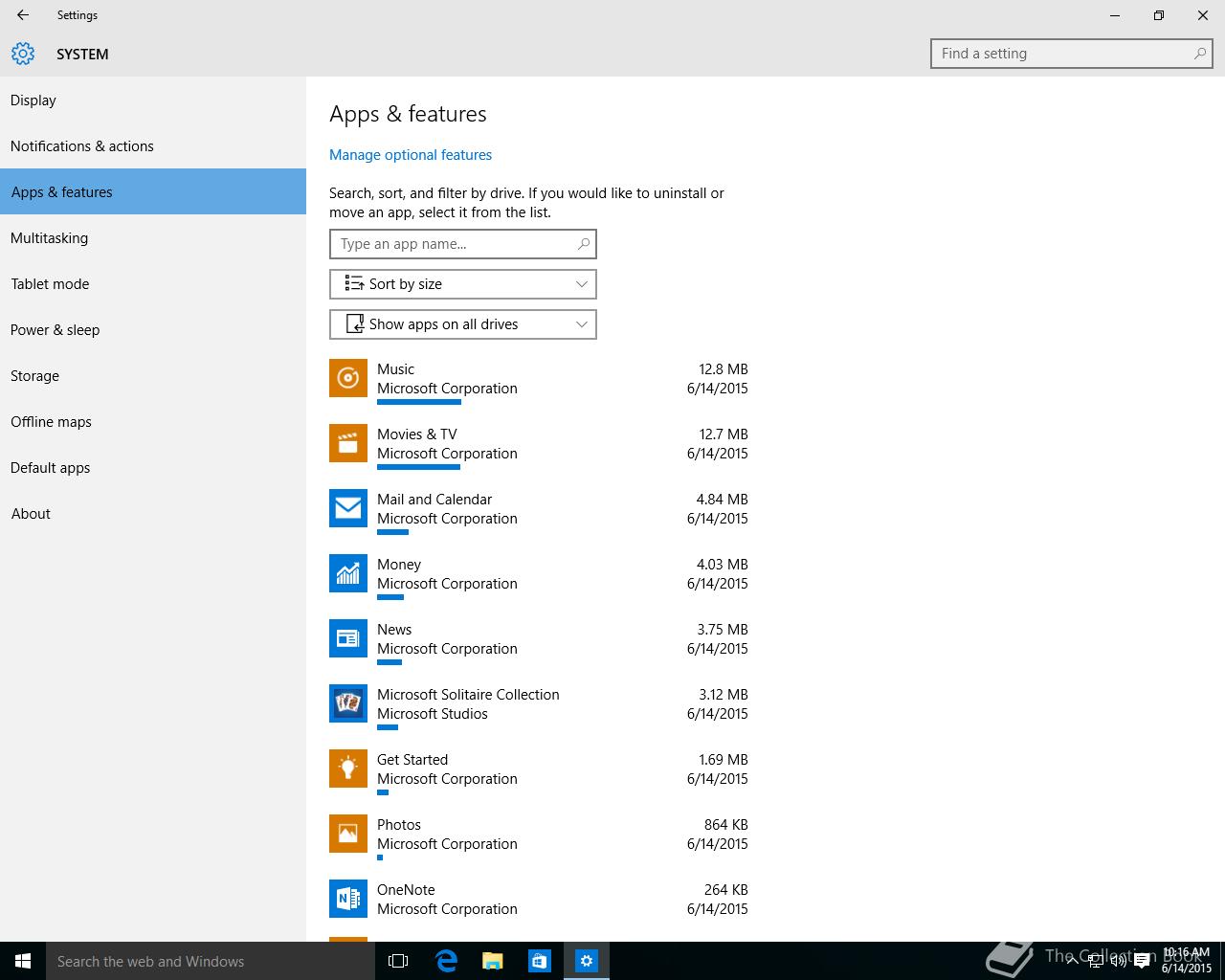
Task: Select the OneNote app name
Action: click(x=406, y=890)
